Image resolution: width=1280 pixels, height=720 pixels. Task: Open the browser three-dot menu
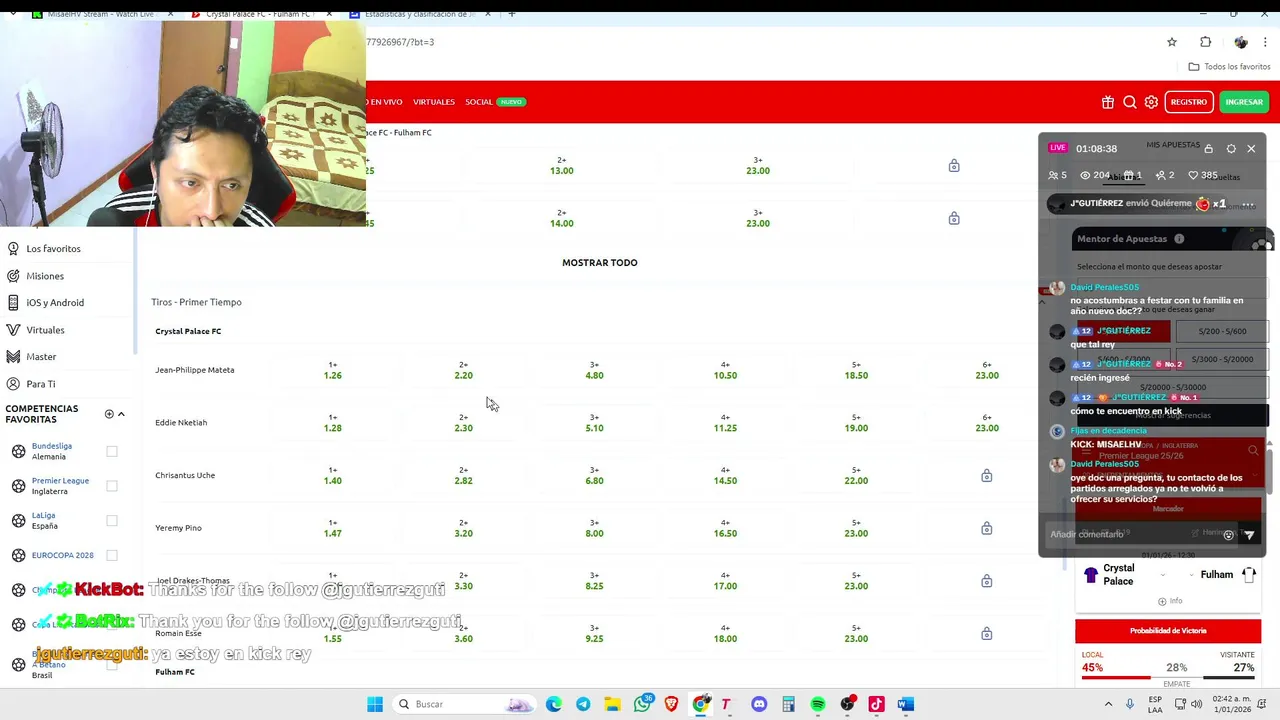click(1265, 42)
